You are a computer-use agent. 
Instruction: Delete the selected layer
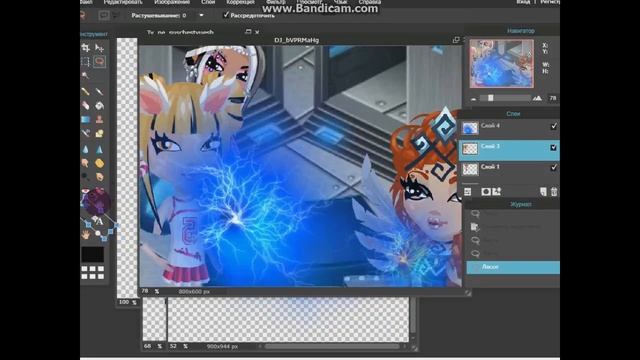pyautogui.click(x=554, y=191)
